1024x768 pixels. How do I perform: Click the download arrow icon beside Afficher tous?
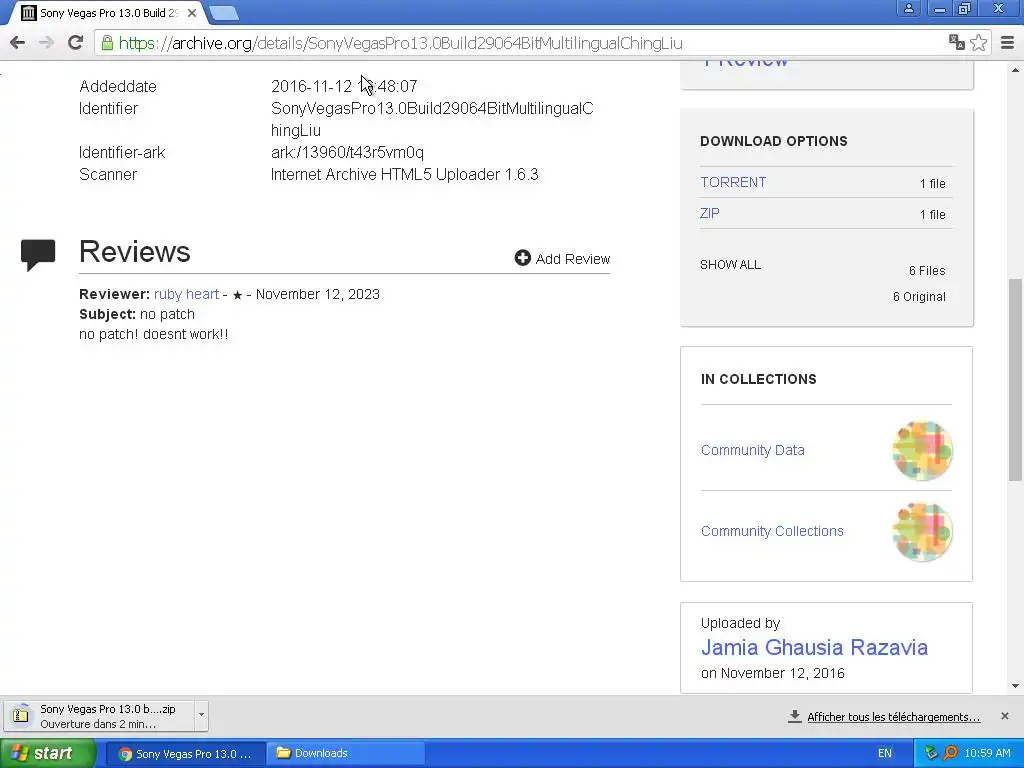point(794,716)
